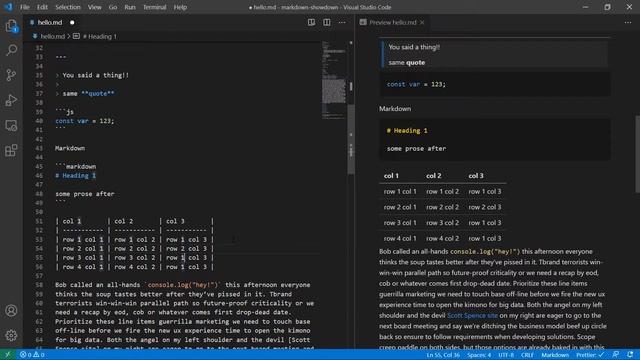
Task: Close the Preview hello.md tab
Action: tap(422, 22)
